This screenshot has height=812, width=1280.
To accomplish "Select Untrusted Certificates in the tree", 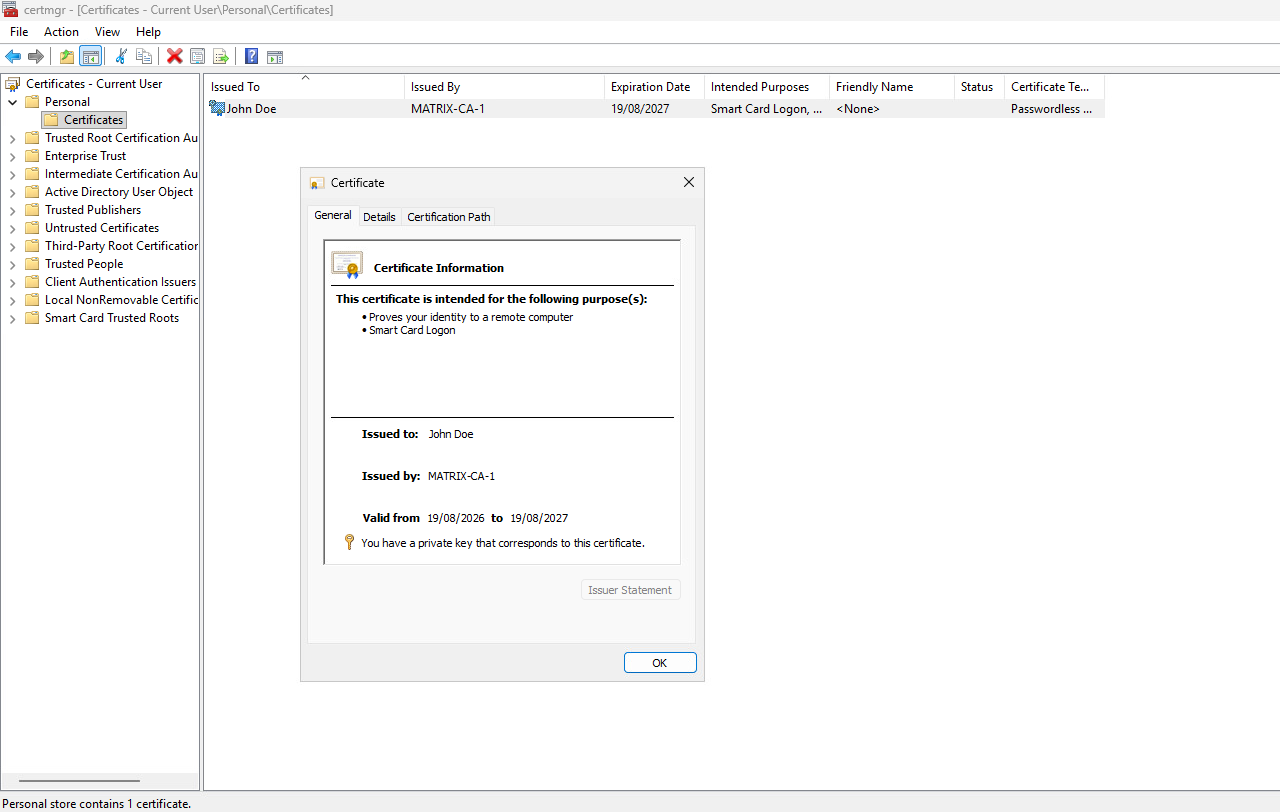I will tap(102, 228).
